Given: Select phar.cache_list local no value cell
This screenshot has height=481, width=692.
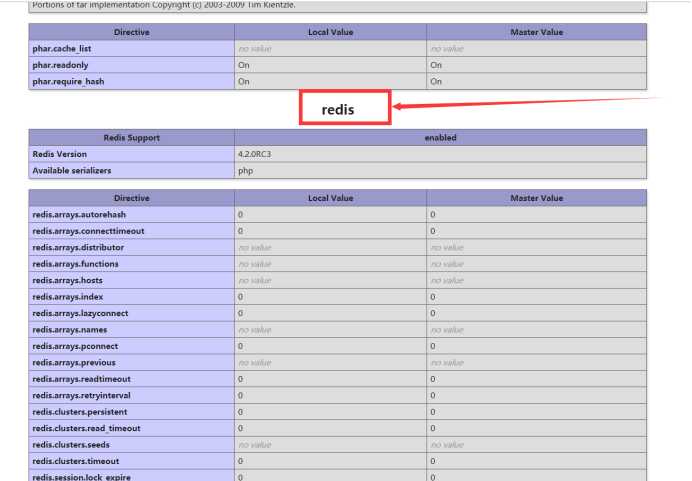Looking at the screenshot, I should click(x=331, y=49).
